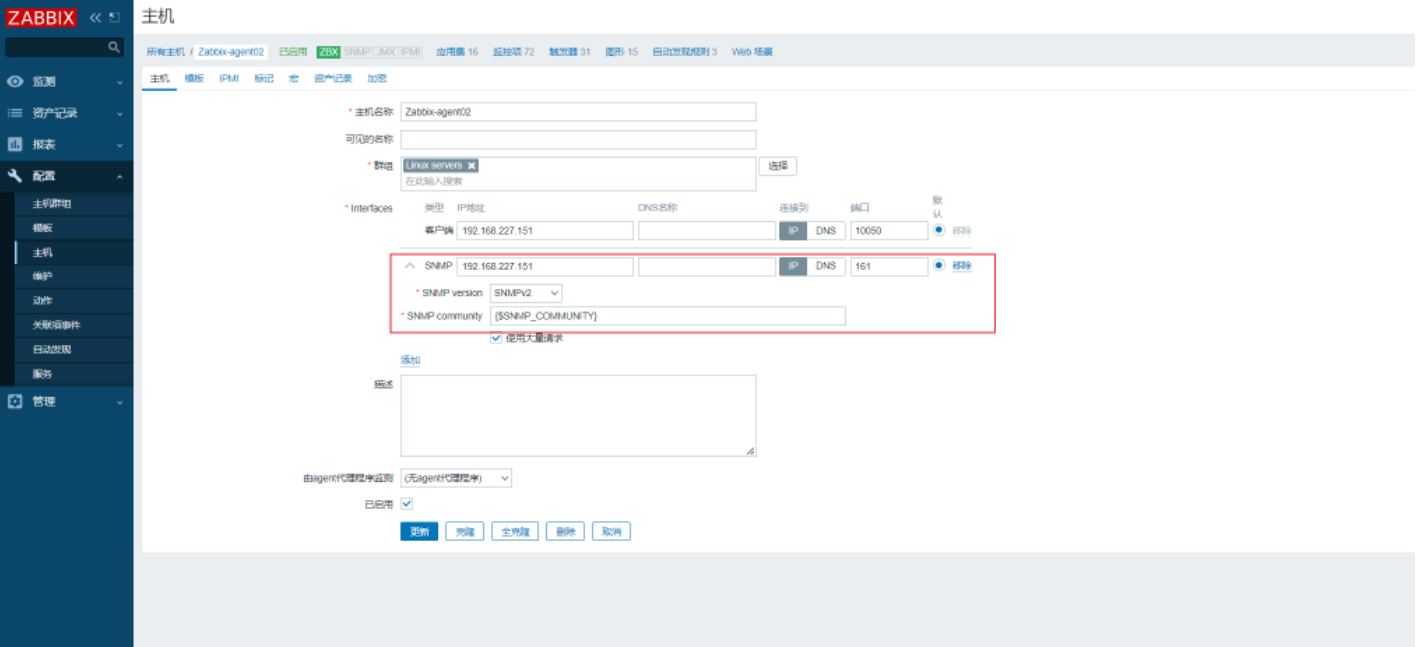
Task: Click the 全克隆 button
Action: click(515, 531)
